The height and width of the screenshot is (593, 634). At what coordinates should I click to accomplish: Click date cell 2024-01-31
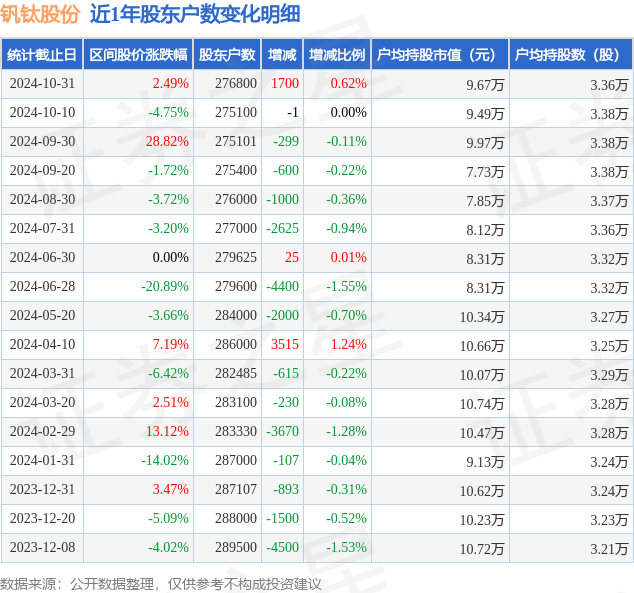coord(42,460)
